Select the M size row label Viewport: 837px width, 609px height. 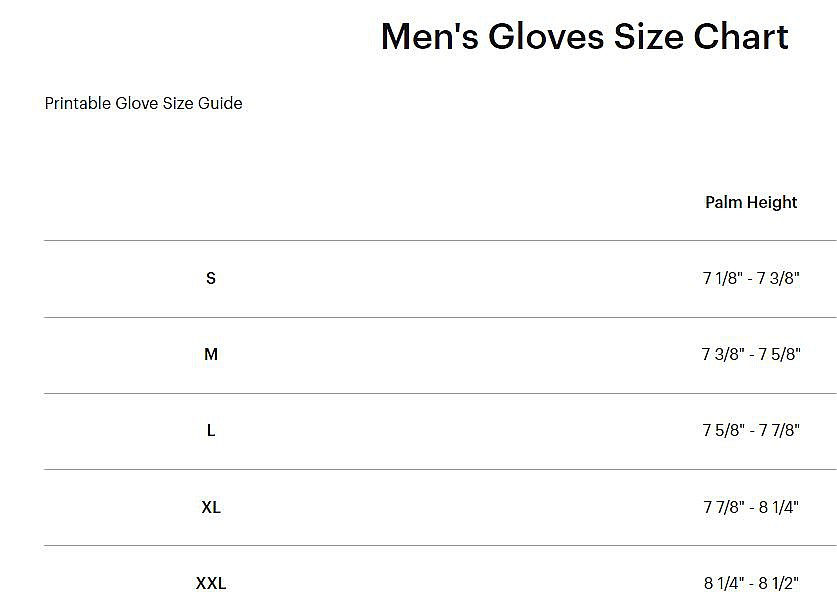pos(210,354)
